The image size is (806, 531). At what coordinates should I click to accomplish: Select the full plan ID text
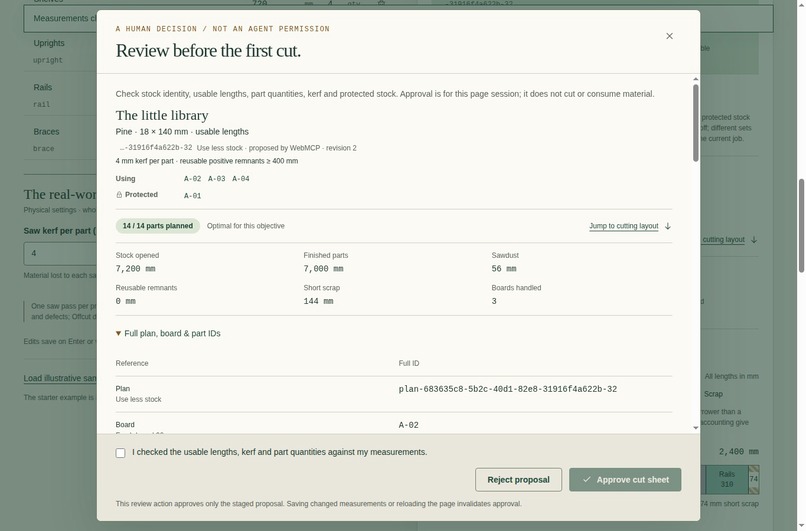pyautogui.click(x=507, y=389)
